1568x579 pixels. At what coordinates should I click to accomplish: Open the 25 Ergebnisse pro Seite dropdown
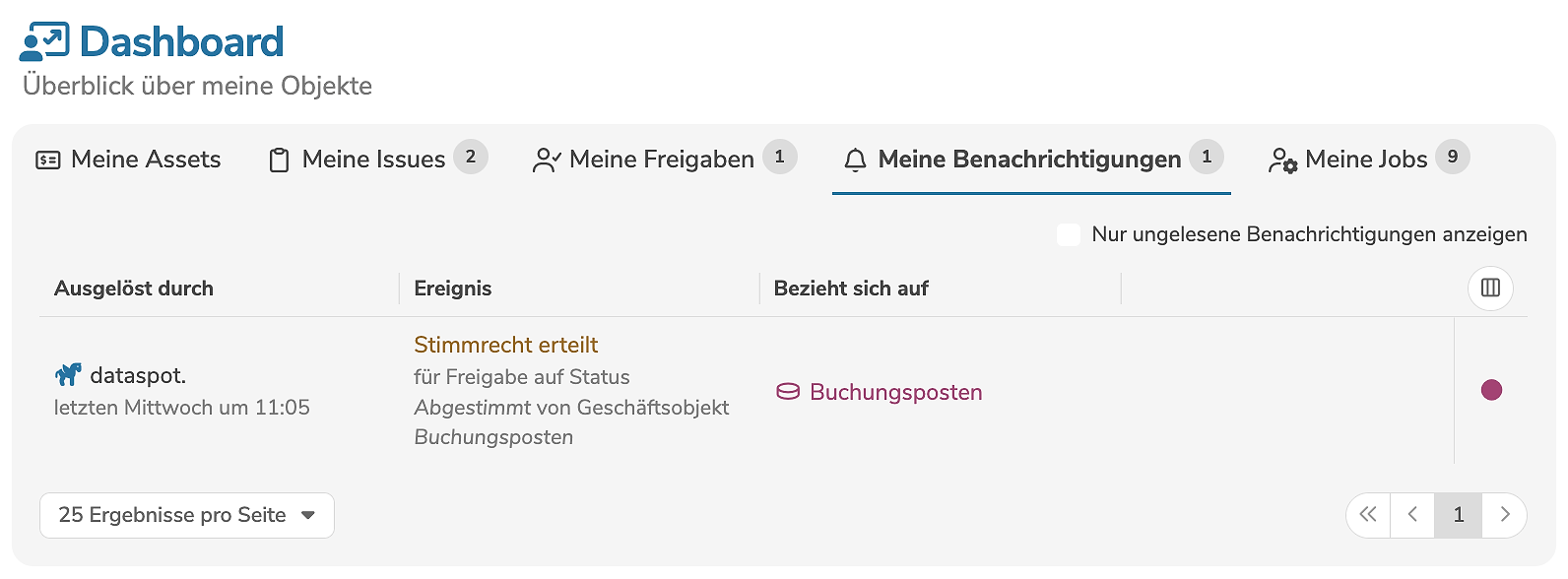point(186,514)
